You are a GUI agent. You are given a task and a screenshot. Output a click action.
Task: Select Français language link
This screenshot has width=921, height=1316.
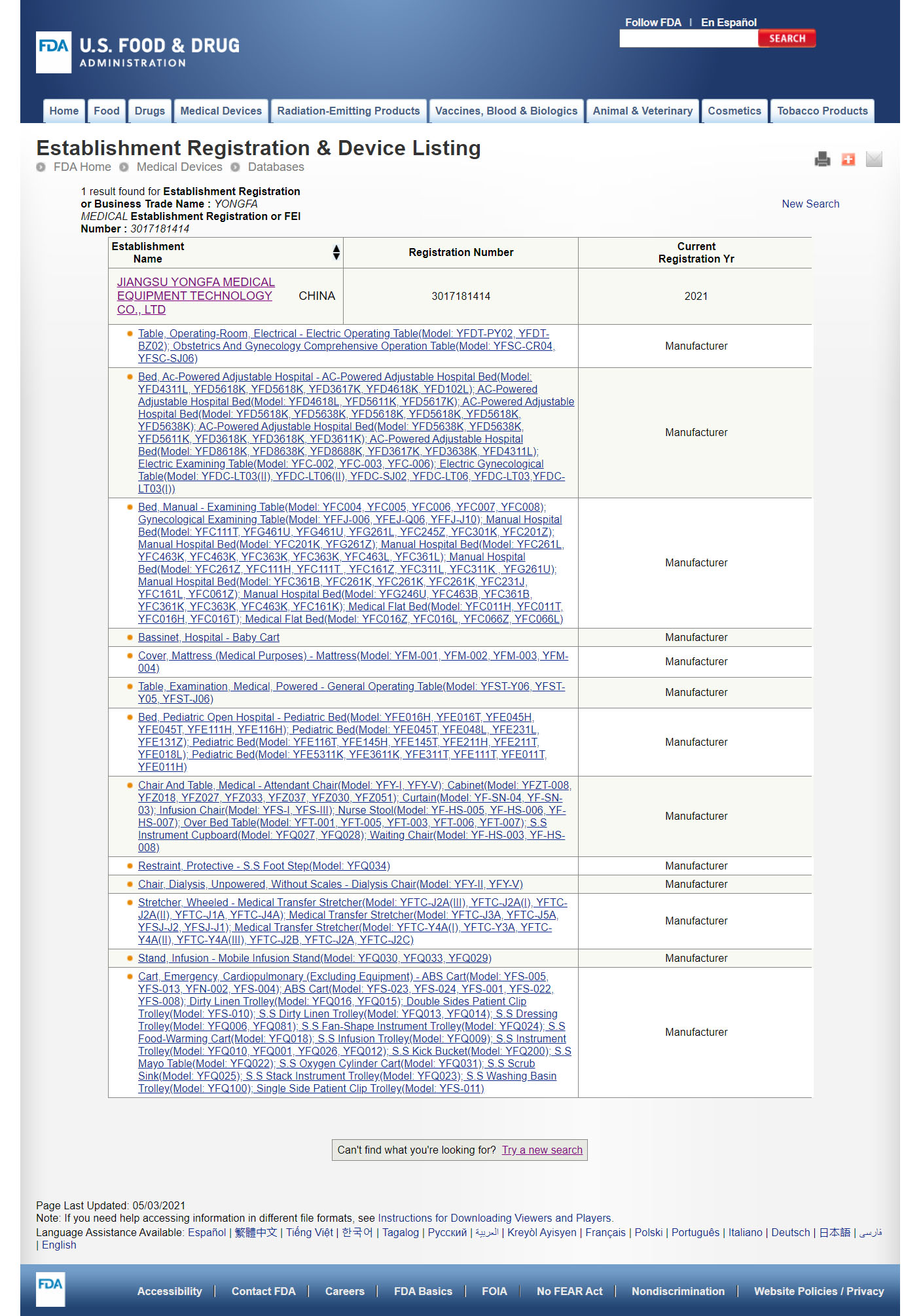click(605, 1232)
